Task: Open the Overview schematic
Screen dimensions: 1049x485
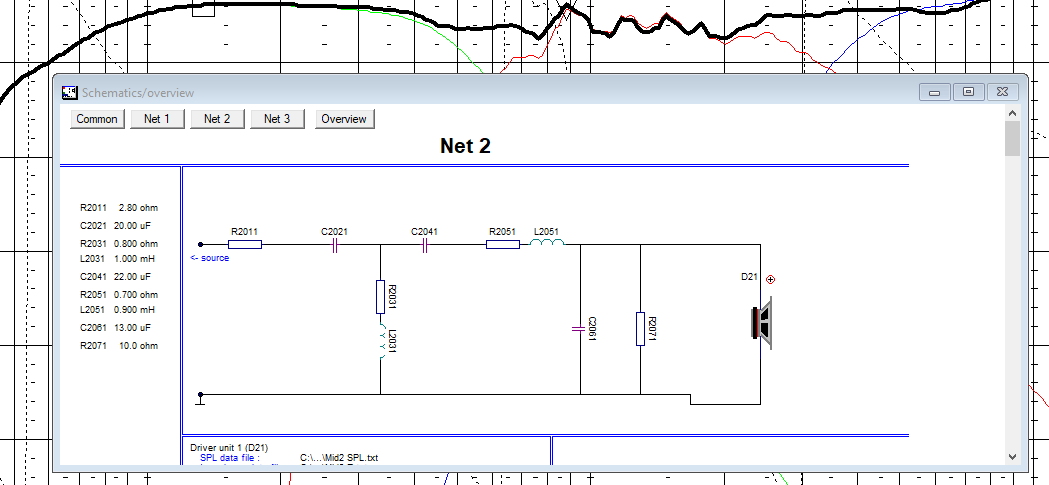Action: (345, 119)
